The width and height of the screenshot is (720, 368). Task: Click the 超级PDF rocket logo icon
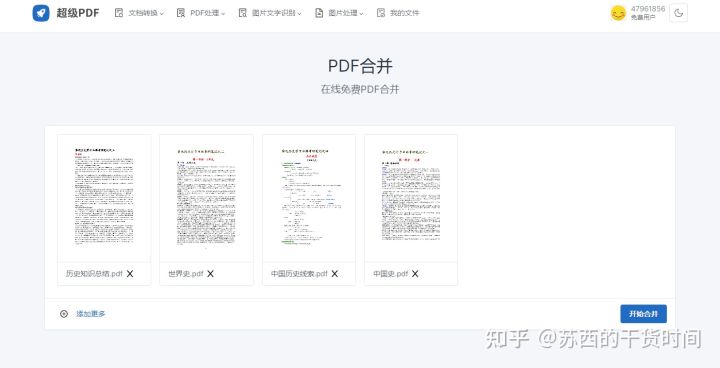click(x=41, y=13)
